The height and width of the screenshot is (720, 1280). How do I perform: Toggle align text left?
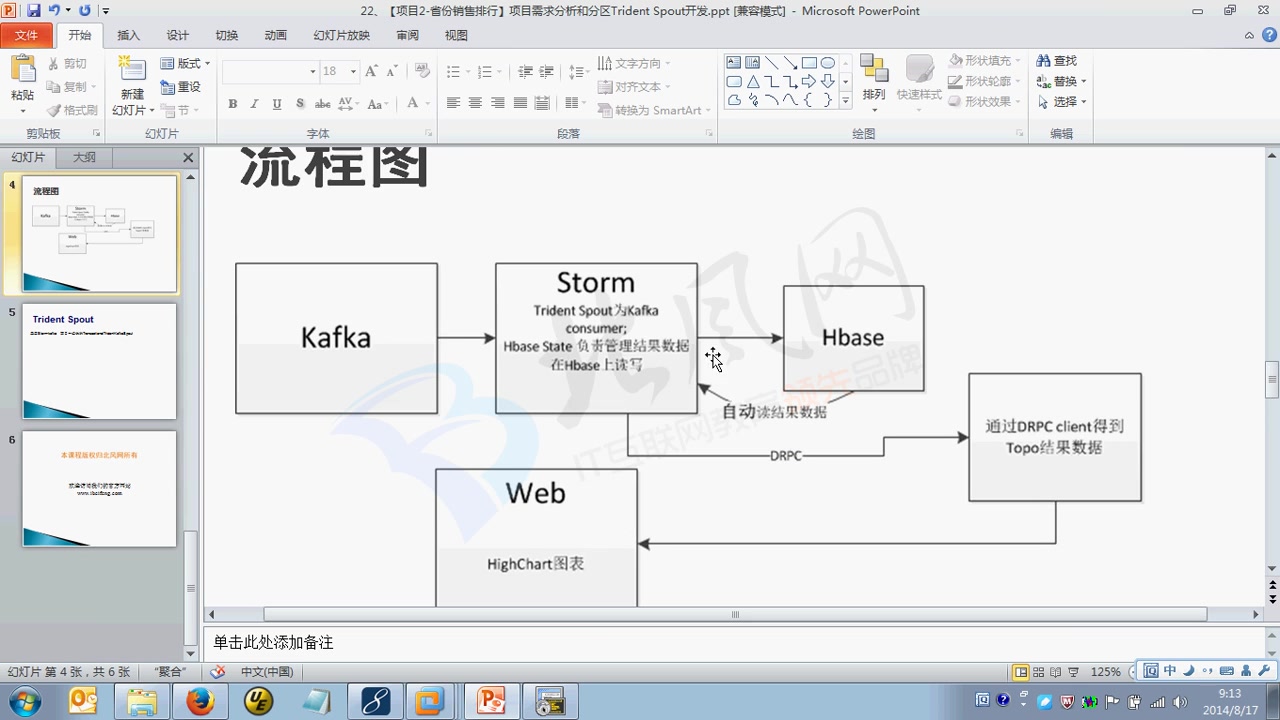pyautogui.click(x=453, y=103)
